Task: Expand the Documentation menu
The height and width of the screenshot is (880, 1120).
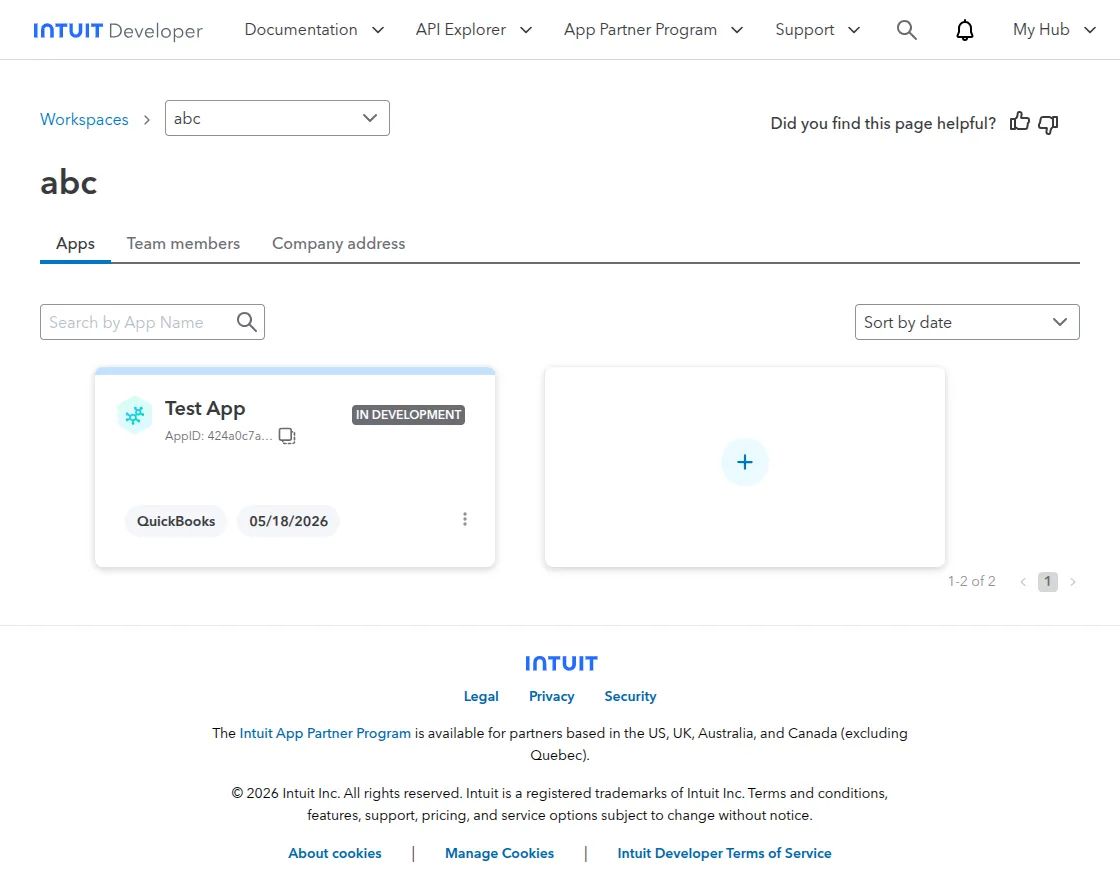Action: click(314, 30)
